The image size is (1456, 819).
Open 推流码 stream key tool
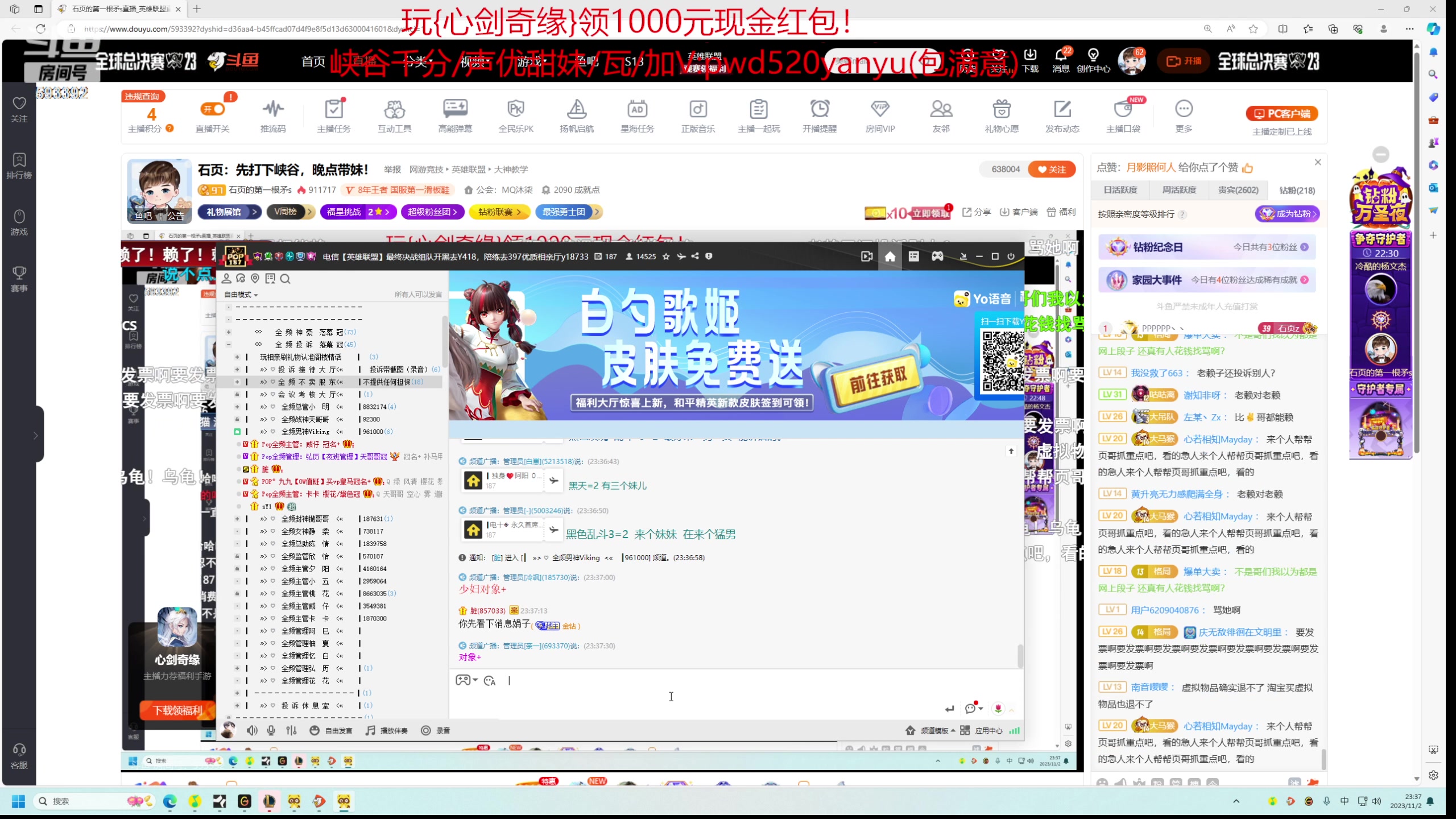pos(273,115)
